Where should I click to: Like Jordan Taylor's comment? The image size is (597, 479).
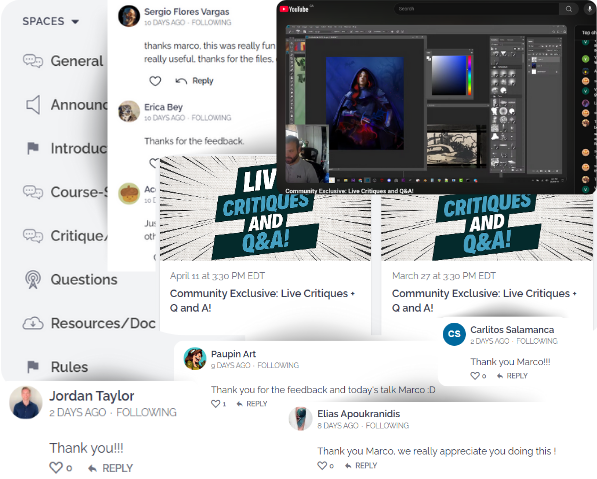[56, 468]
